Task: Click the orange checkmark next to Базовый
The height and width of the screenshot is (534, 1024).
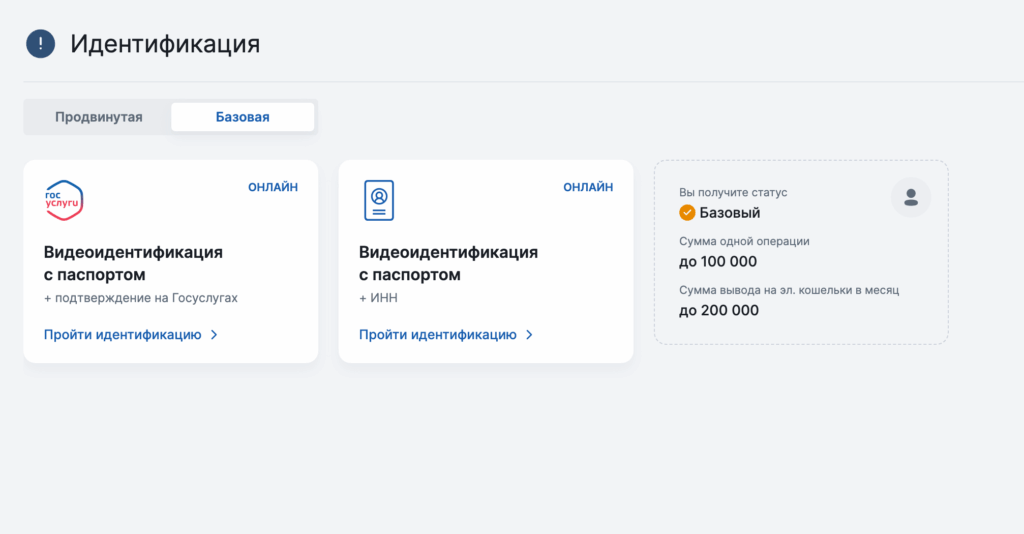Action: point(687,213)
